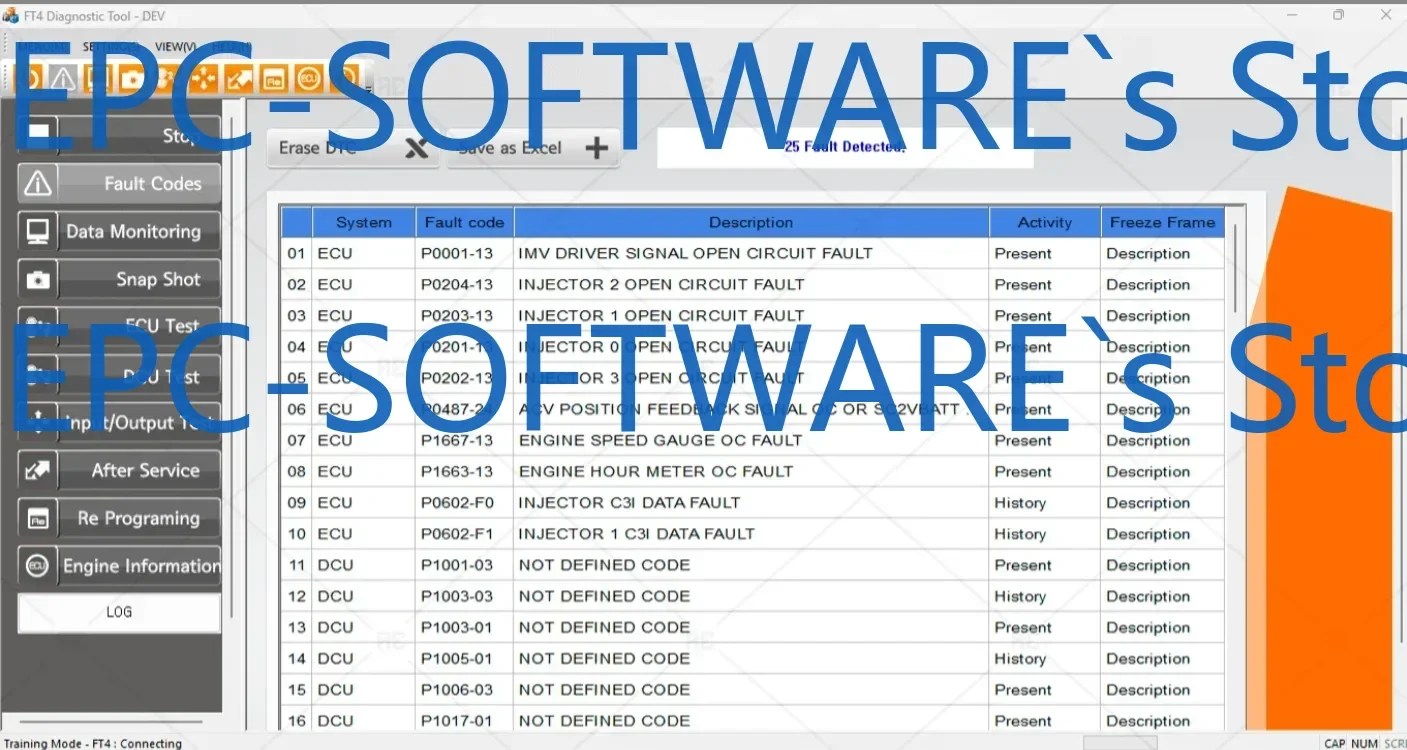Select fault code P1001-03

pos(457,565)
